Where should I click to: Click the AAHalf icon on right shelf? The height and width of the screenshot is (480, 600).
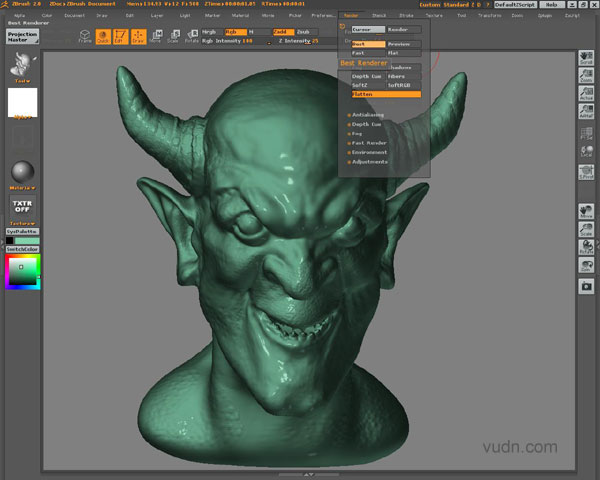pyautogui.click(x=586, y=111)
